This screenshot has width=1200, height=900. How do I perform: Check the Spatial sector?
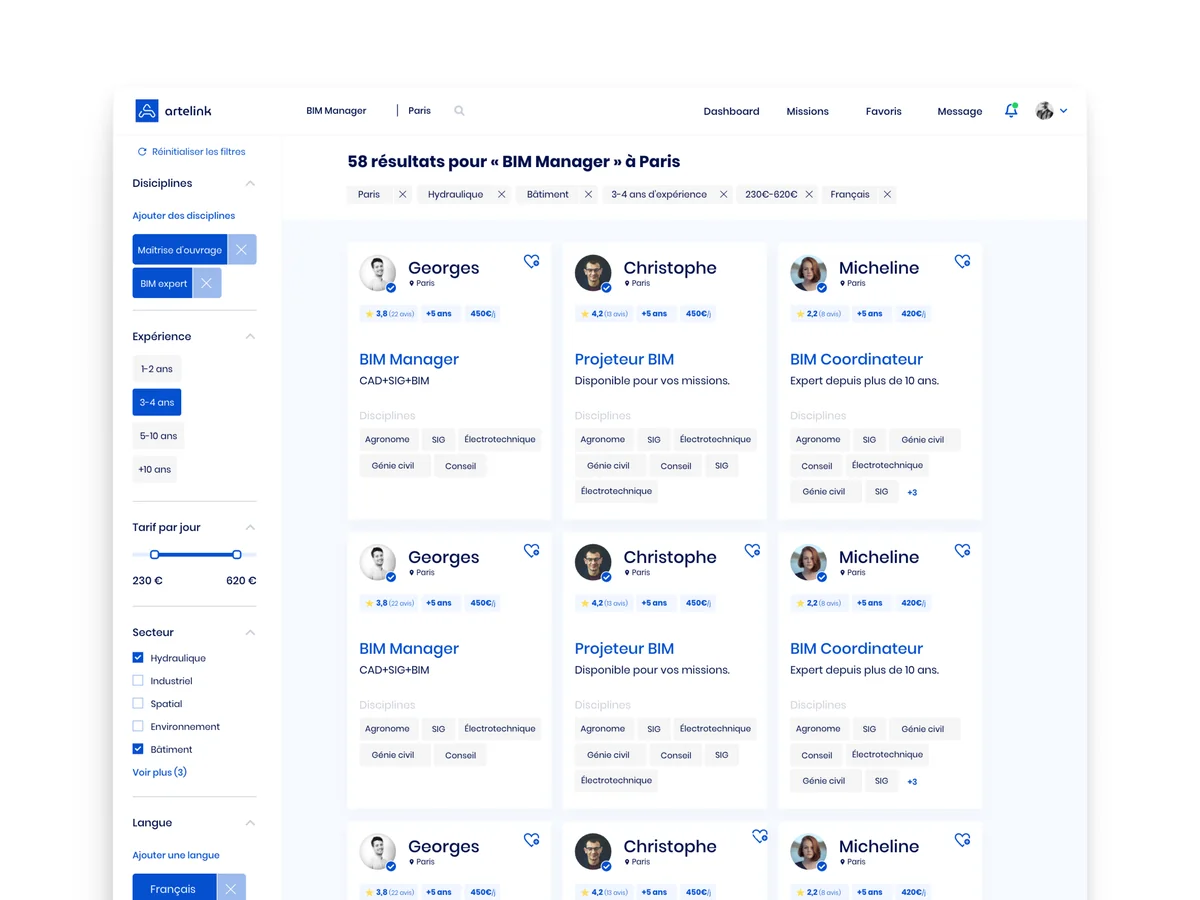tap(138, 703)
